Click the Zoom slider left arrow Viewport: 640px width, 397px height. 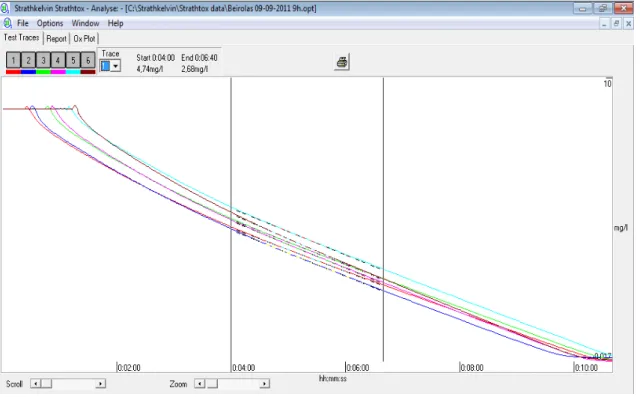pos(200,384)
